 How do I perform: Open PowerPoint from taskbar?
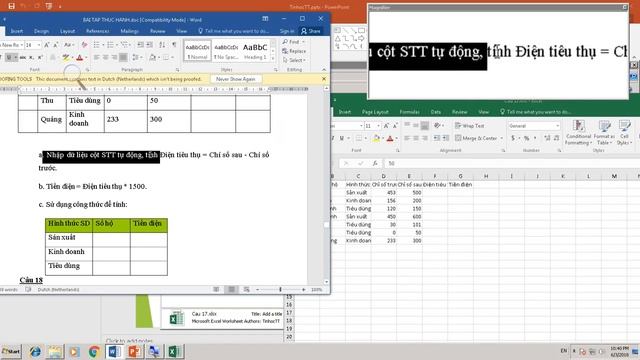pyautogui.click(x=134, y=351)
